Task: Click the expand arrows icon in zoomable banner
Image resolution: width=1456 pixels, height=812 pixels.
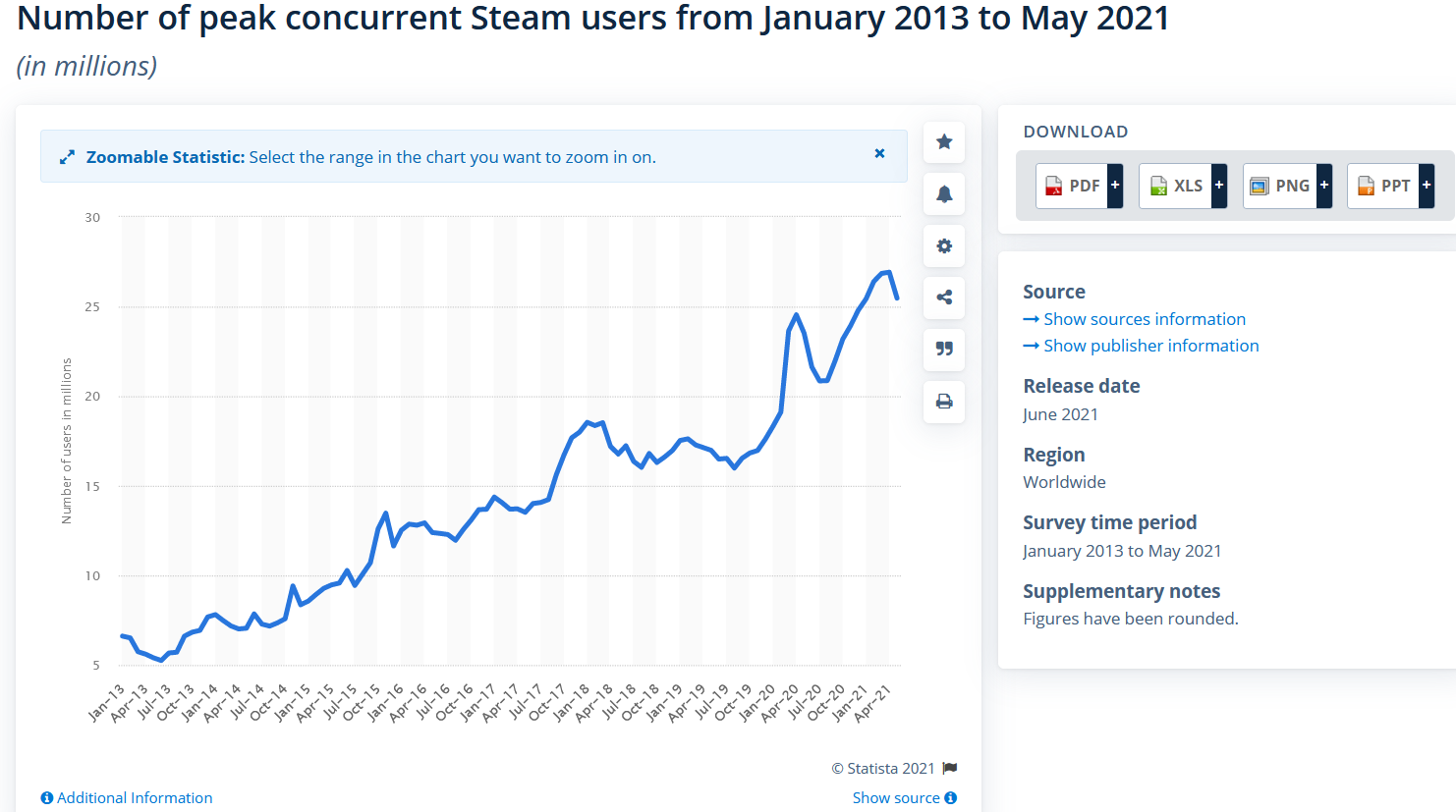Action: [x=67, y=157]
